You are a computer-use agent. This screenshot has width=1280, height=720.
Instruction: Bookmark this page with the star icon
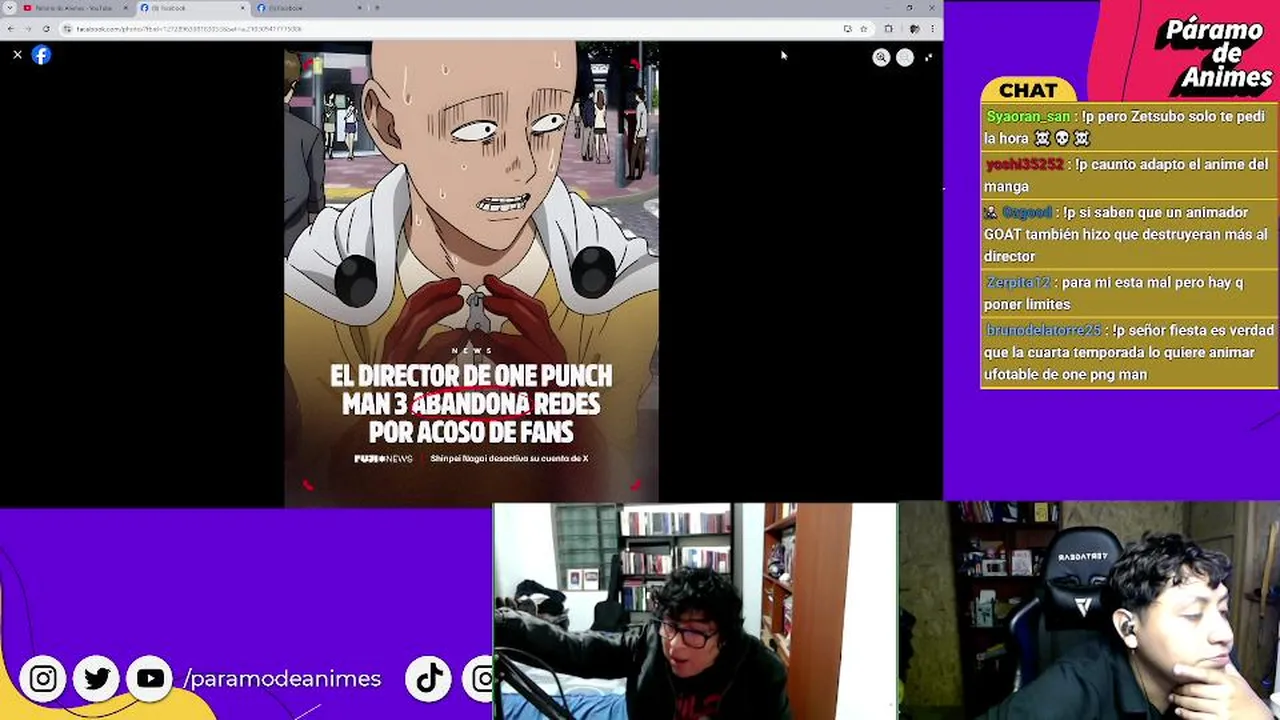864,29
